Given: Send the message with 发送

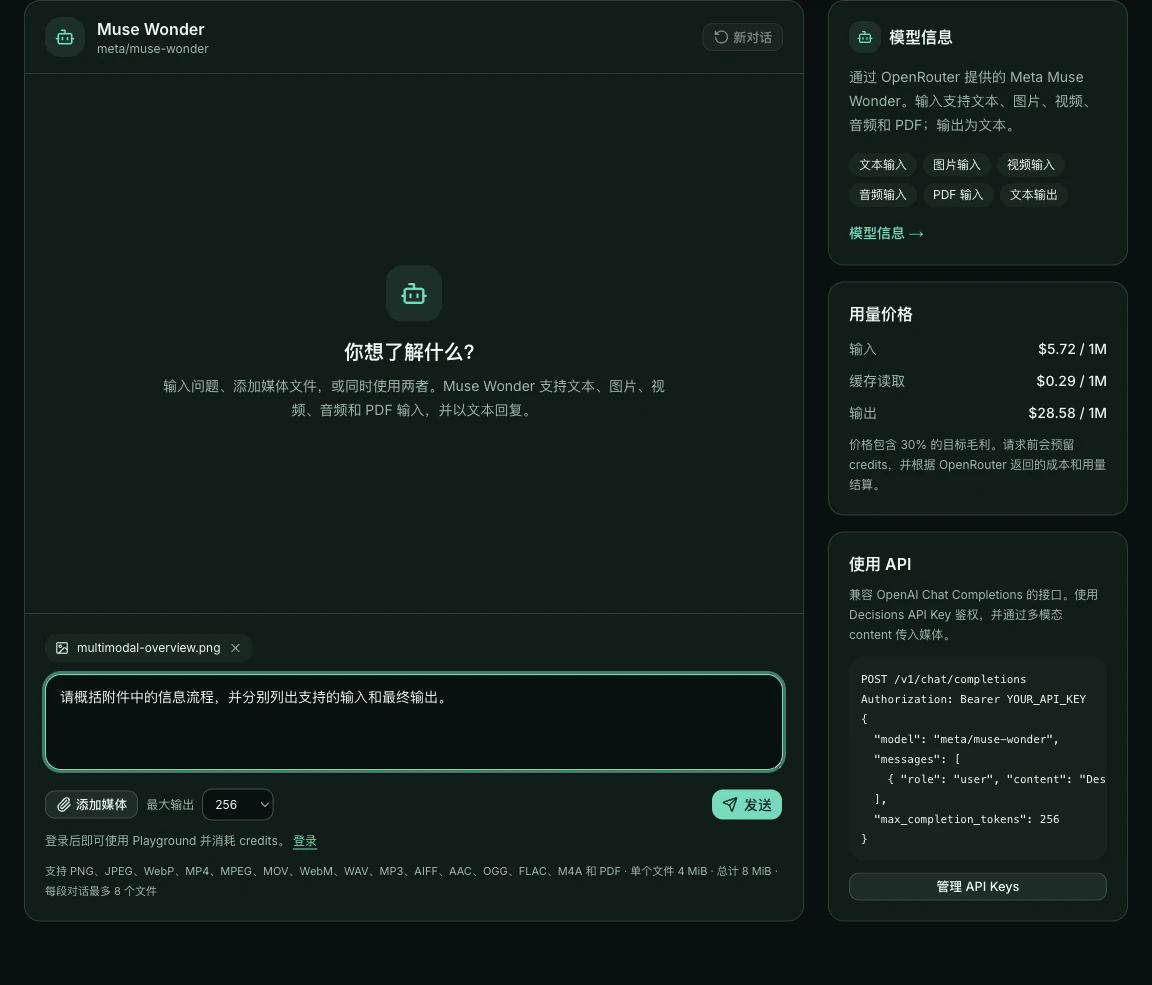Looking at the screenshot, I should (x=746, y=804).
